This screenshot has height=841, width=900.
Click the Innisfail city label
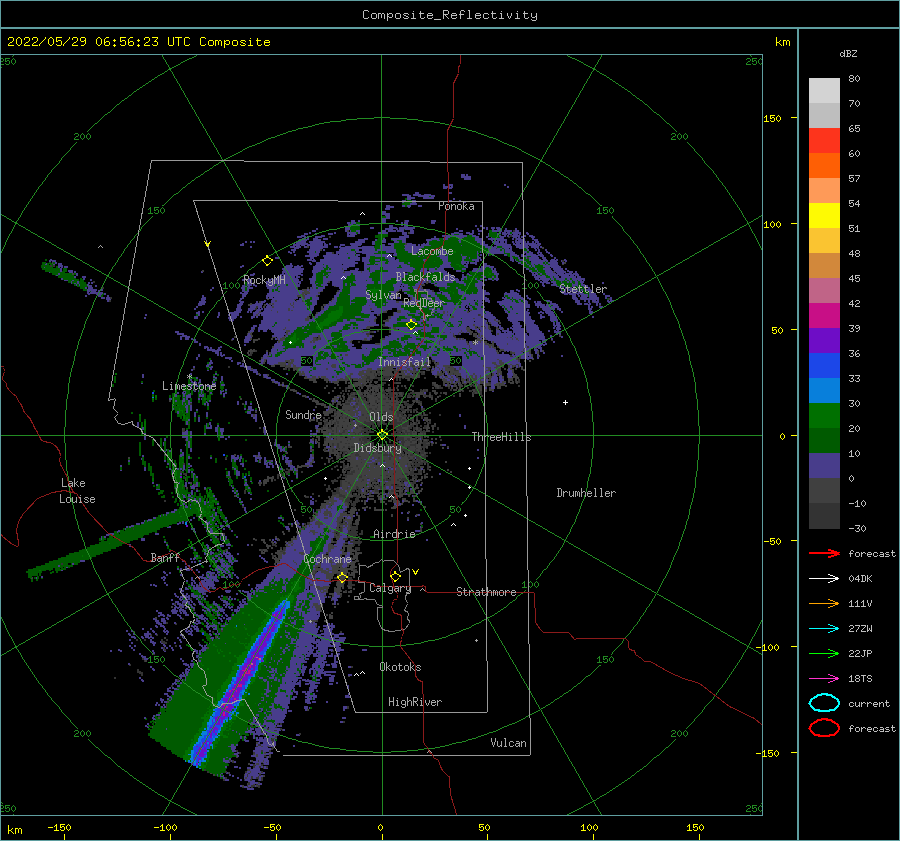pyautogui.click(x=405, y=362)
